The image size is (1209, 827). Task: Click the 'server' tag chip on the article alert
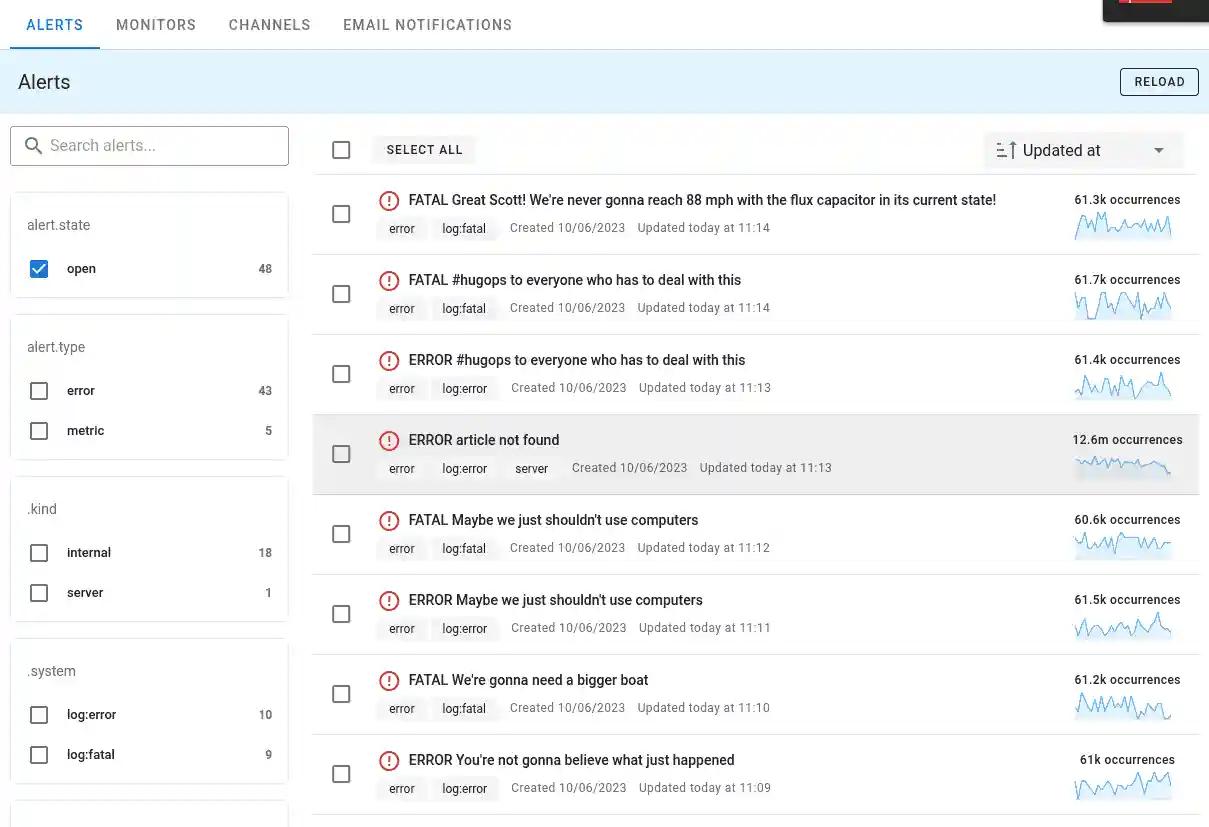(531, 469)
